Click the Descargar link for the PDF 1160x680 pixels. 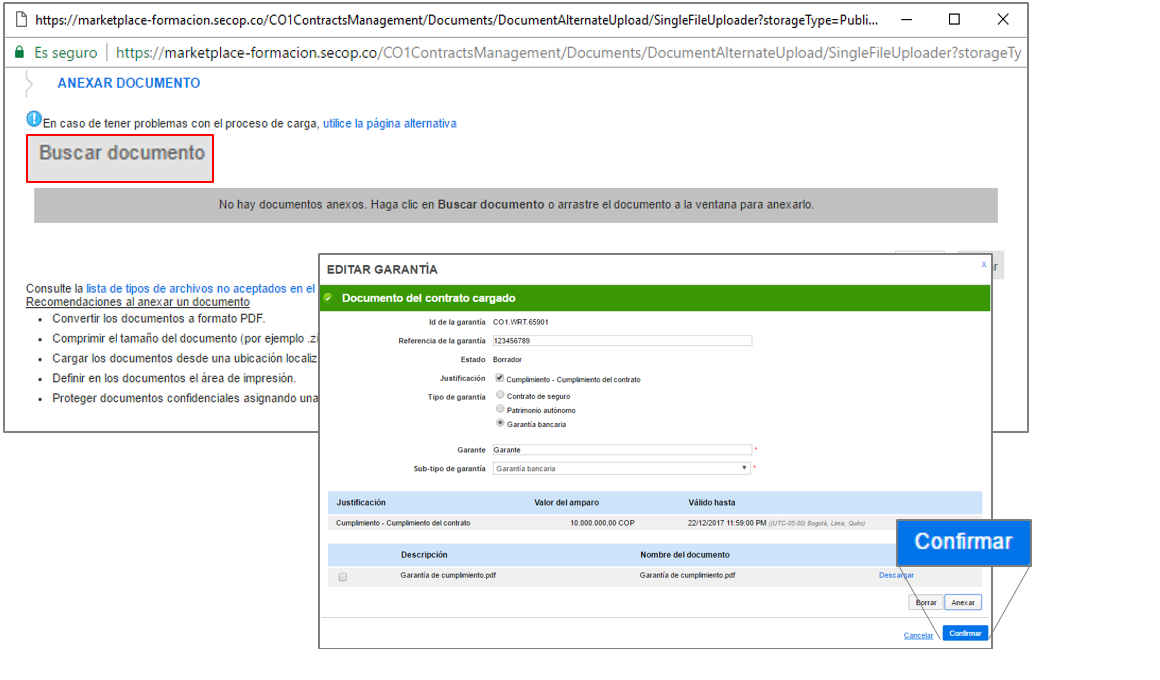pyautogui.click(x=896, y=575)
